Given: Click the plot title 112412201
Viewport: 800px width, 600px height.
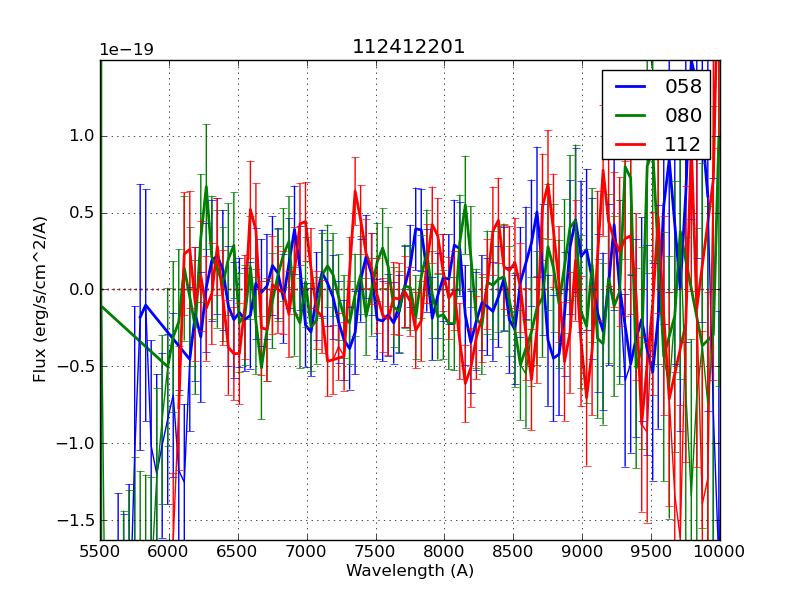Looking at the screenshot, I should click(x=408, y=47).
